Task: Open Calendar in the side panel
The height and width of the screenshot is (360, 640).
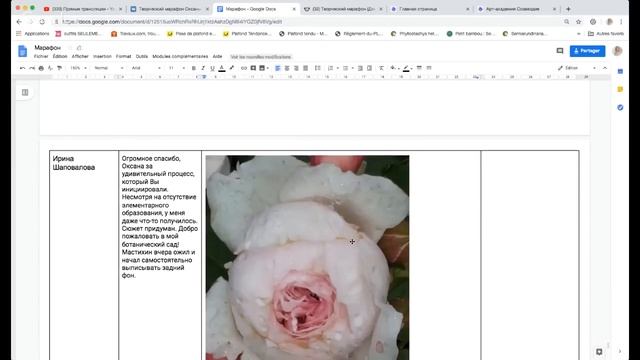Action: tap(620, 71)
